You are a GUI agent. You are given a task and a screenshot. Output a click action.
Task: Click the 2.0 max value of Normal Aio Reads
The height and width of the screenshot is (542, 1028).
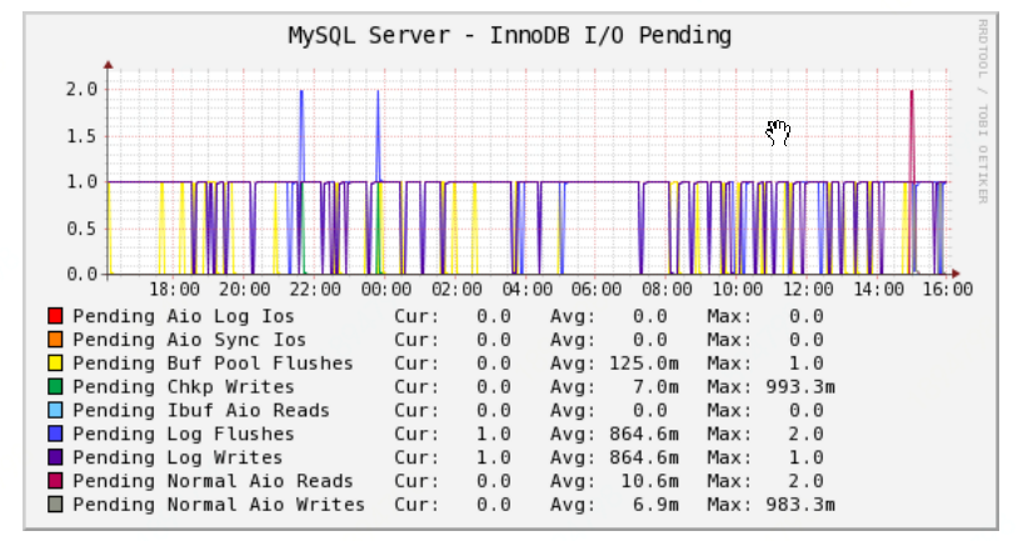coord(806,481)
